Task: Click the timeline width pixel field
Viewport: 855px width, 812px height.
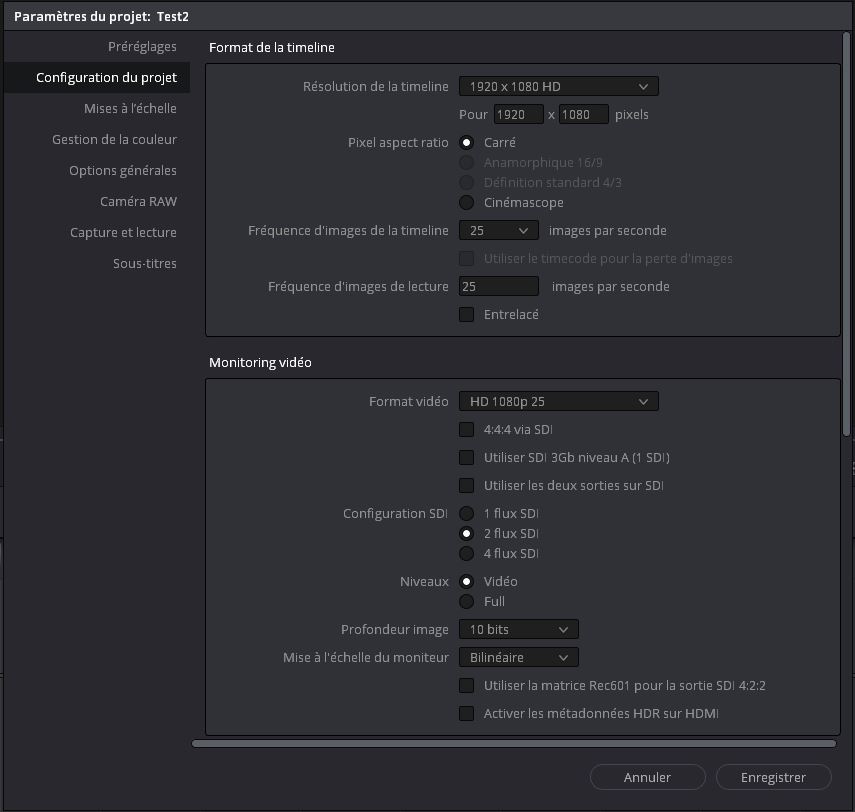Action: coord(518,115)
